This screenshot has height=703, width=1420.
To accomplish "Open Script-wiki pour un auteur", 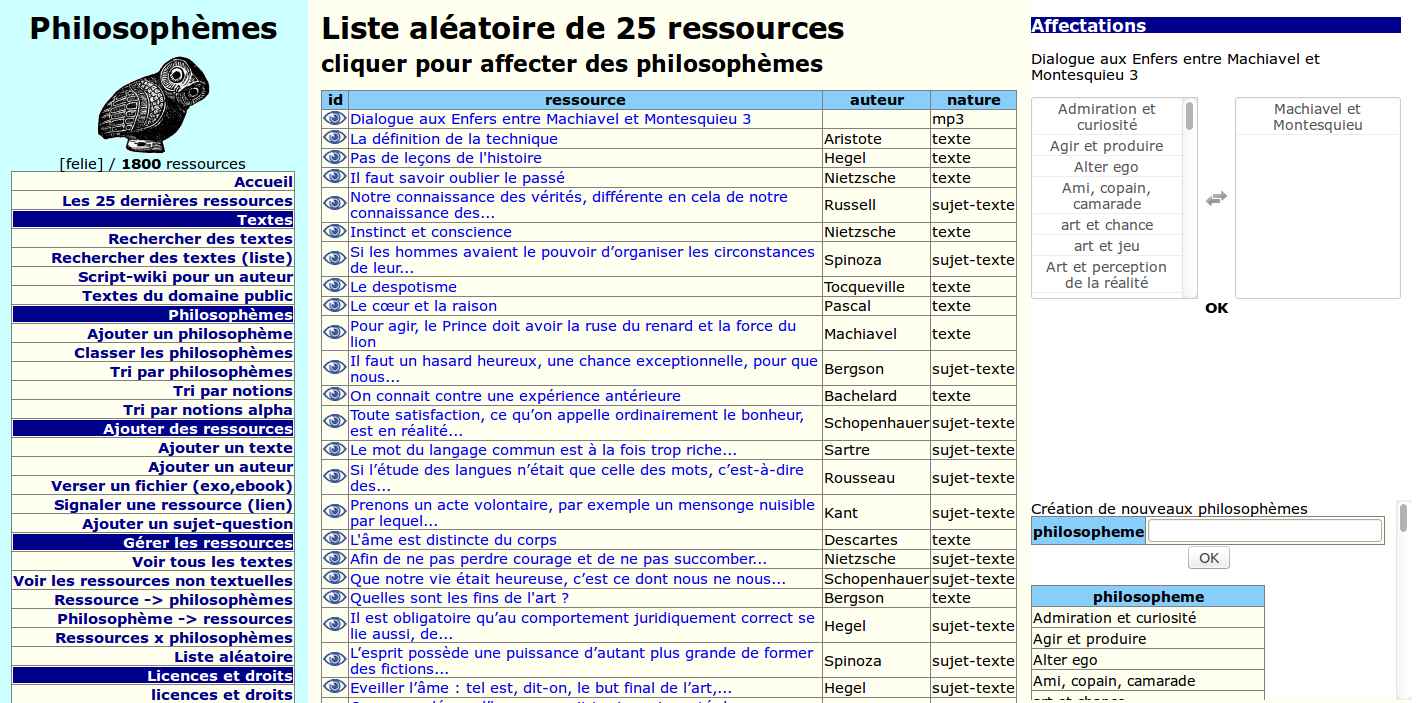I will point(186,277).
